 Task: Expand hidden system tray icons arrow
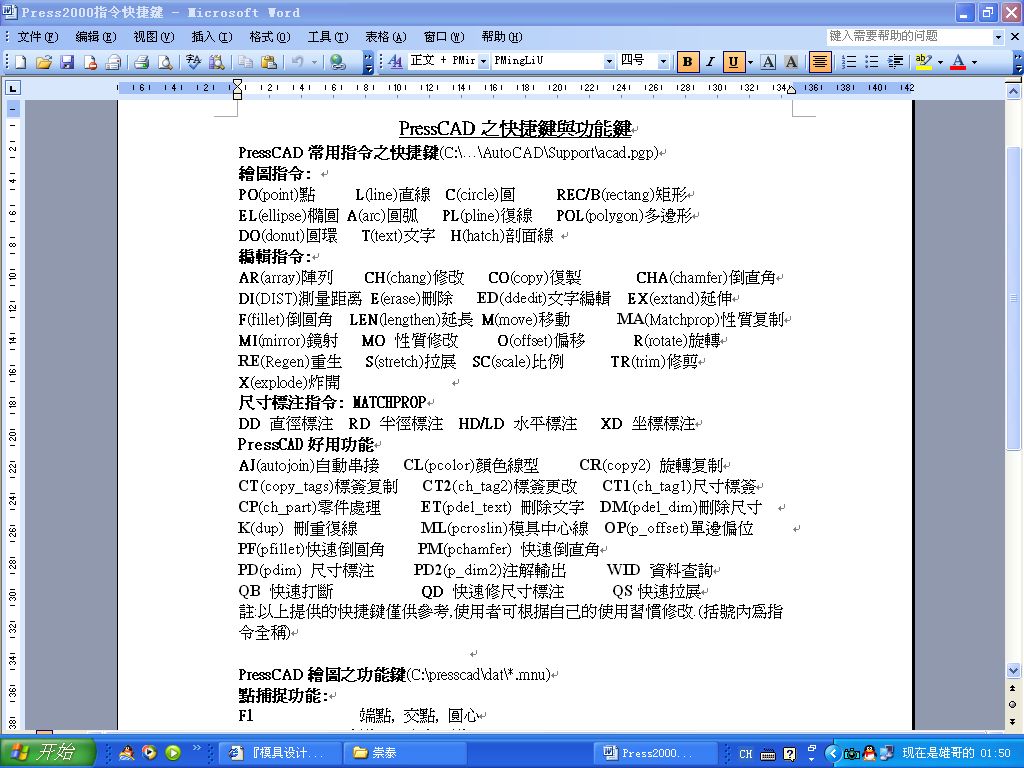pos(831,753)
